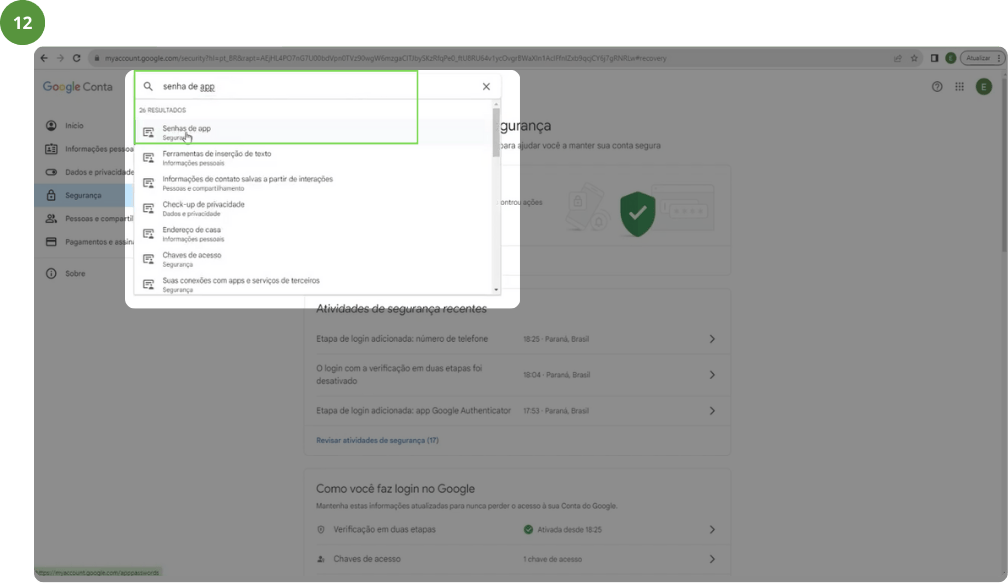Click the search field containing senha de app
The height and width of the screenshot is (583, 1008).
pos(318,86)
